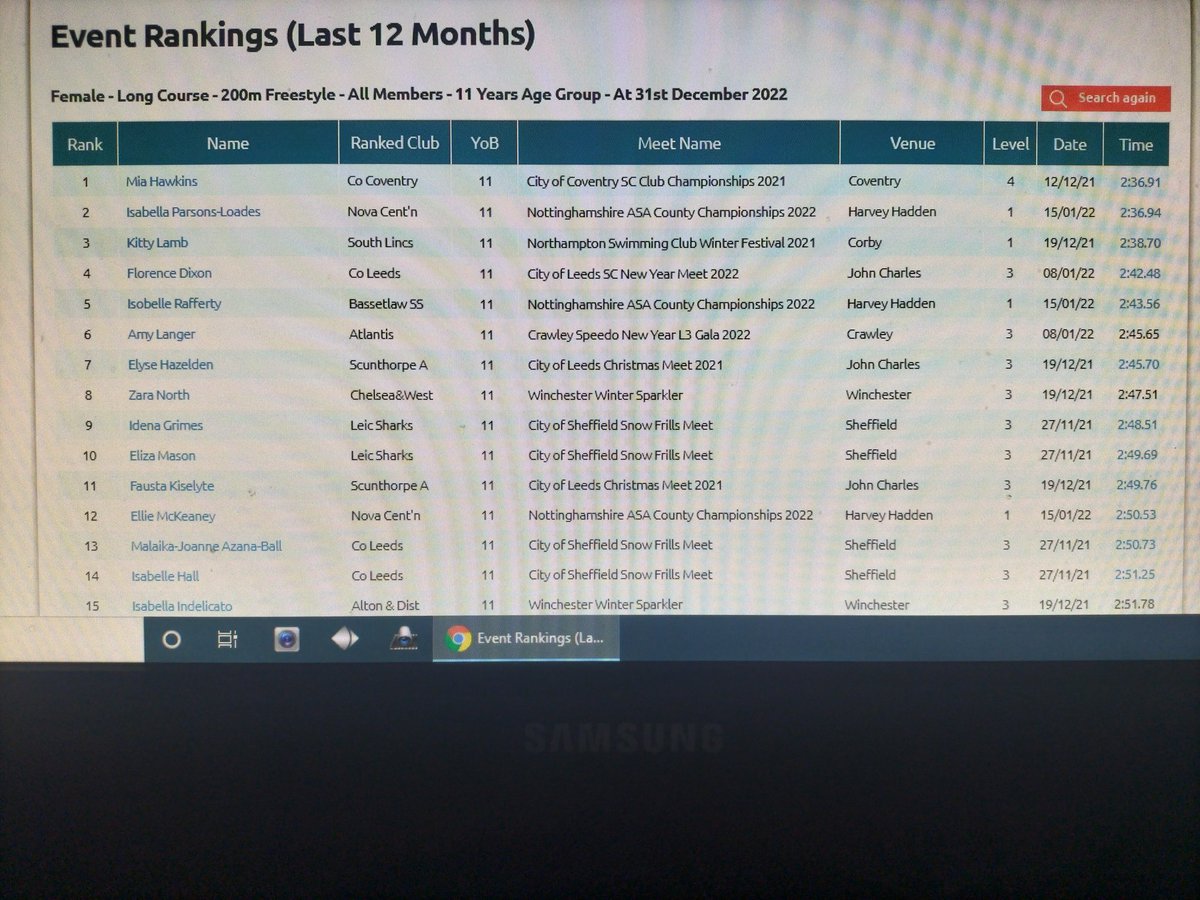Open Elyse Hazelden swimmer link

170,365
